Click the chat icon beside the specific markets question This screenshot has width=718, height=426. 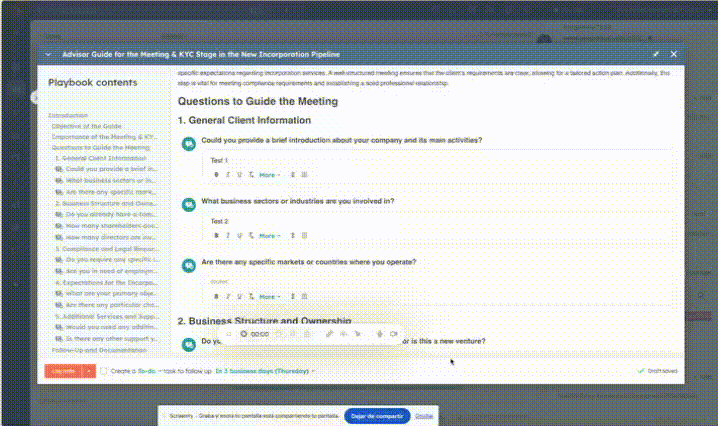point(189,266)
